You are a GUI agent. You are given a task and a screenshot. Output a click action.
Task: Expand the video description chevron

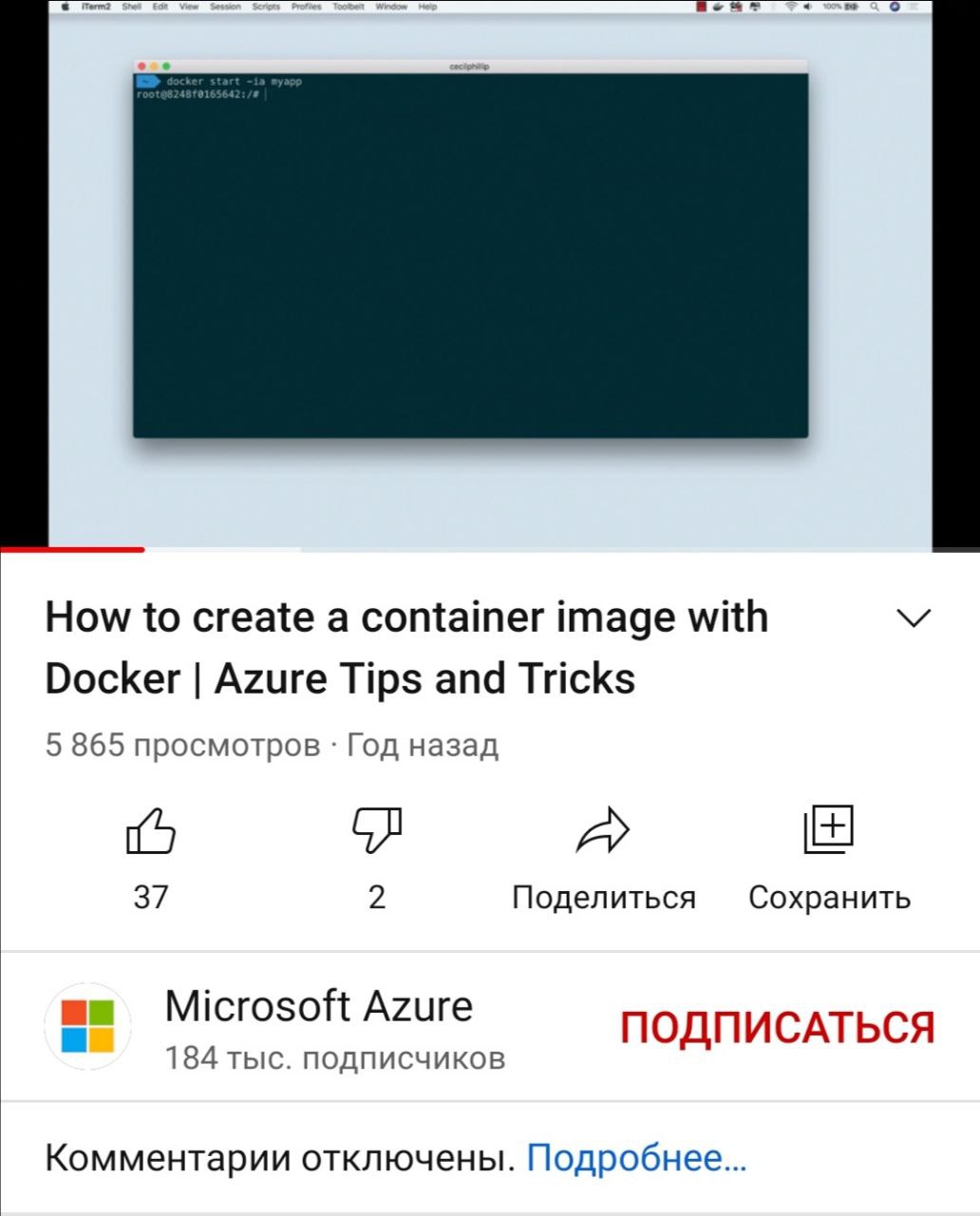pyautogui.click(x=914, y=618)
